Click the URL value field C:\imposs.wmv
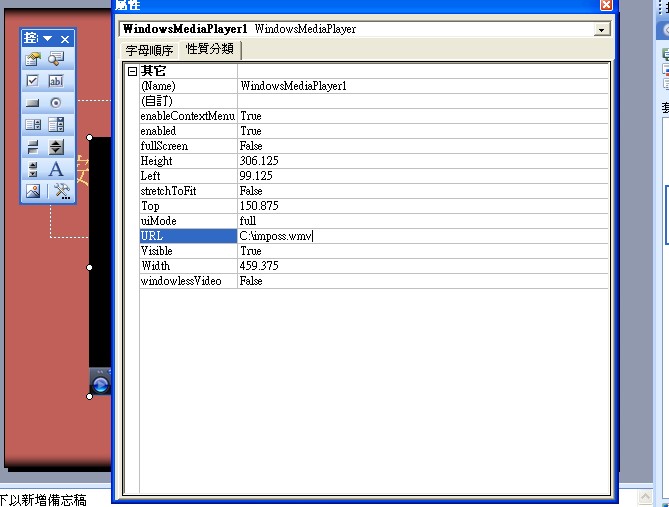The width and height of the screenshot is (669, 507). pyautogui.click(x=422, y=236)
